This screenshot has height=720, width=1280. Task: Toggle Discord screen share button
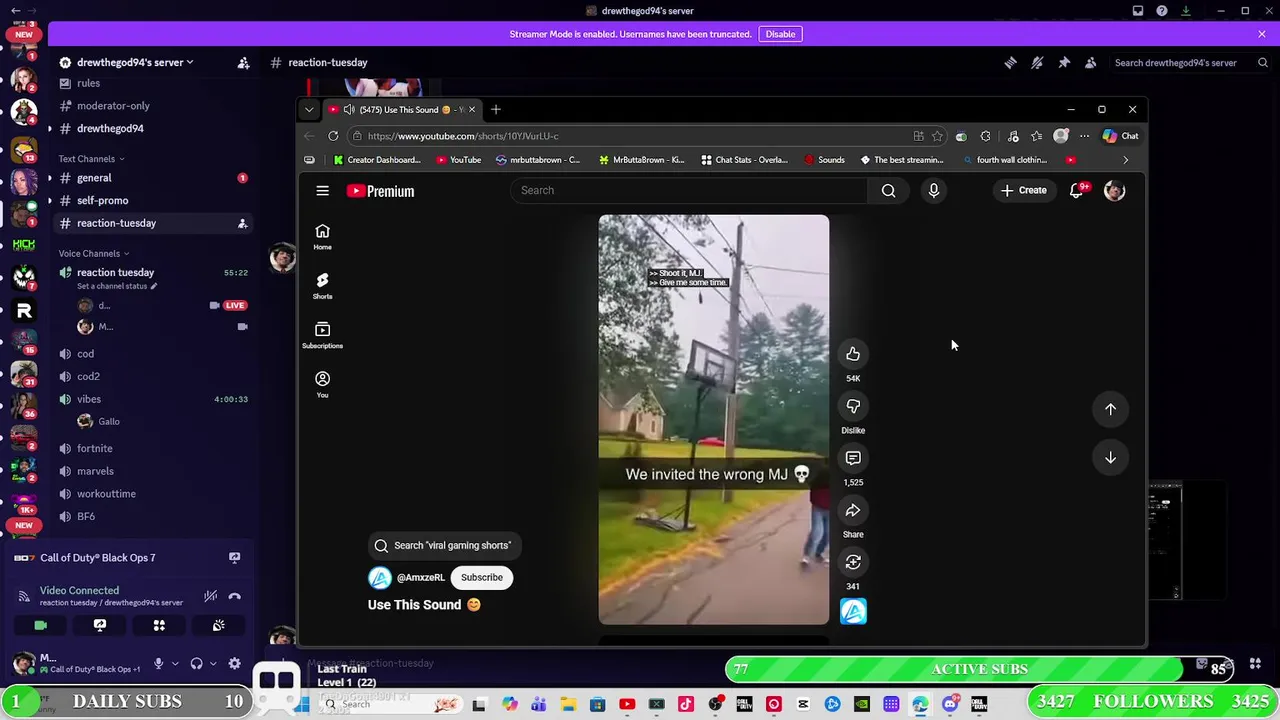pos(100,625)
